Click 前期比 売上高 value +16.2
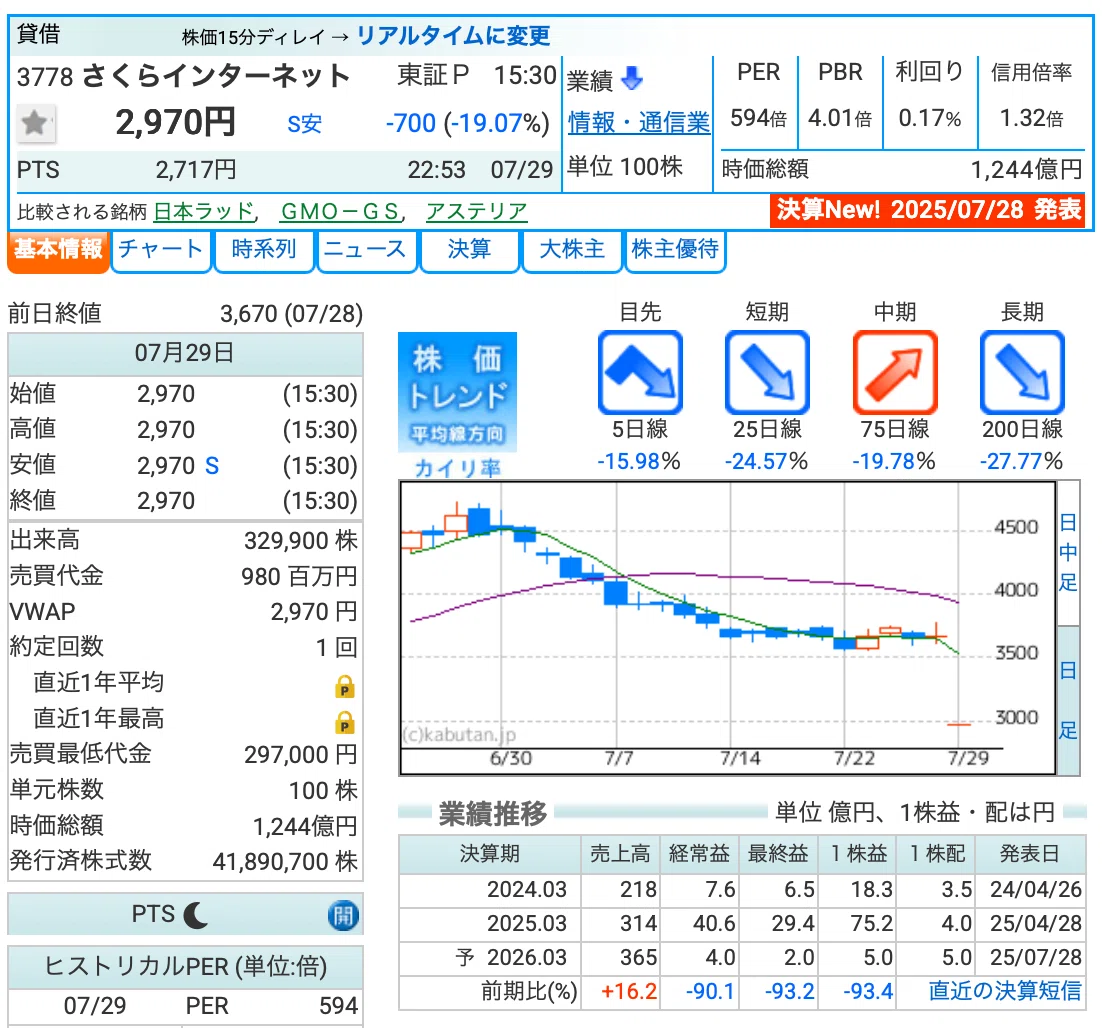The image size is (1102, 1028). [629, 991]
